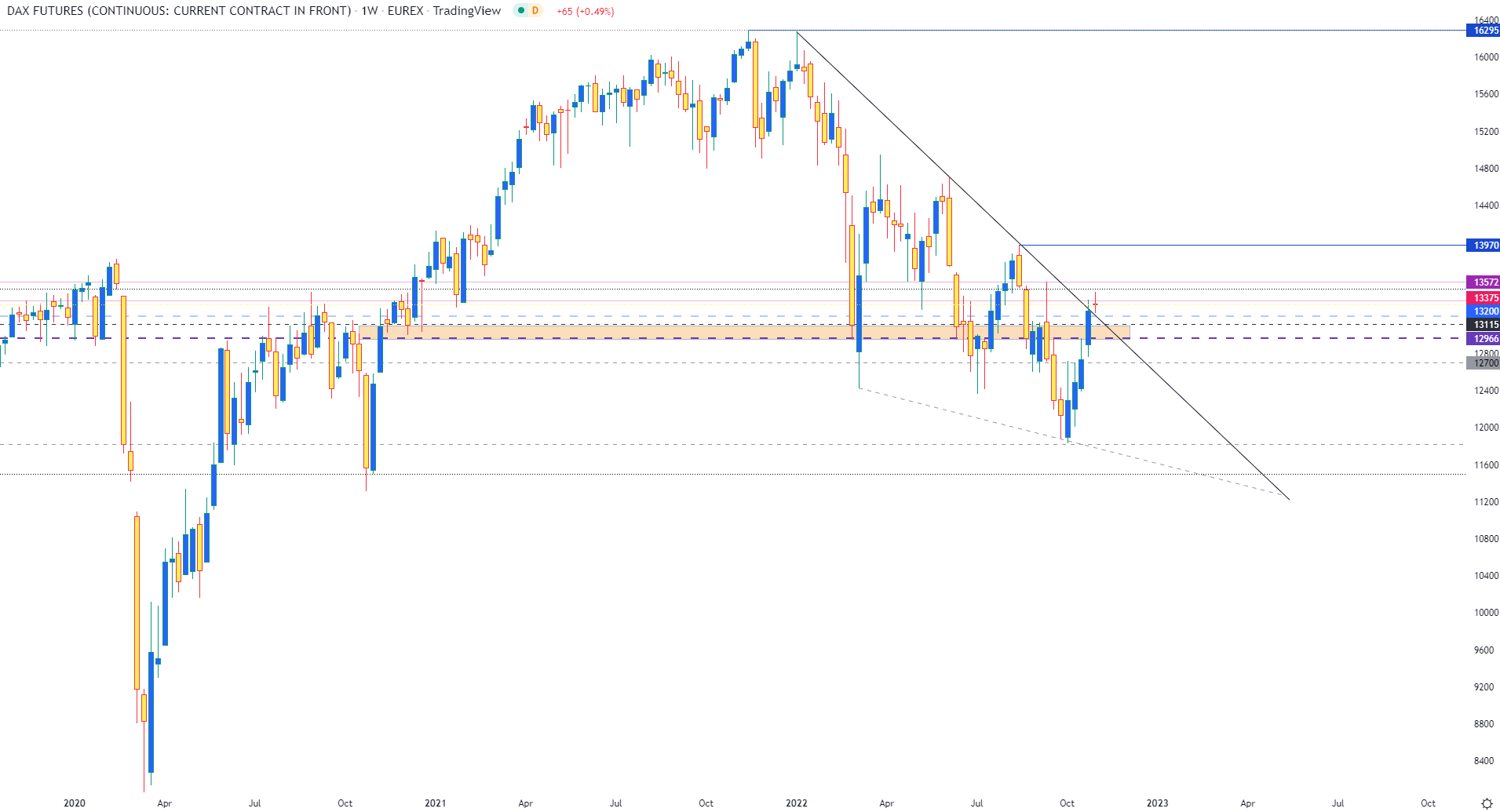The width and height of the screenshot is (1500, 812).
Task: Select the 16295 blue price label
Action: tap(1483, 31)
